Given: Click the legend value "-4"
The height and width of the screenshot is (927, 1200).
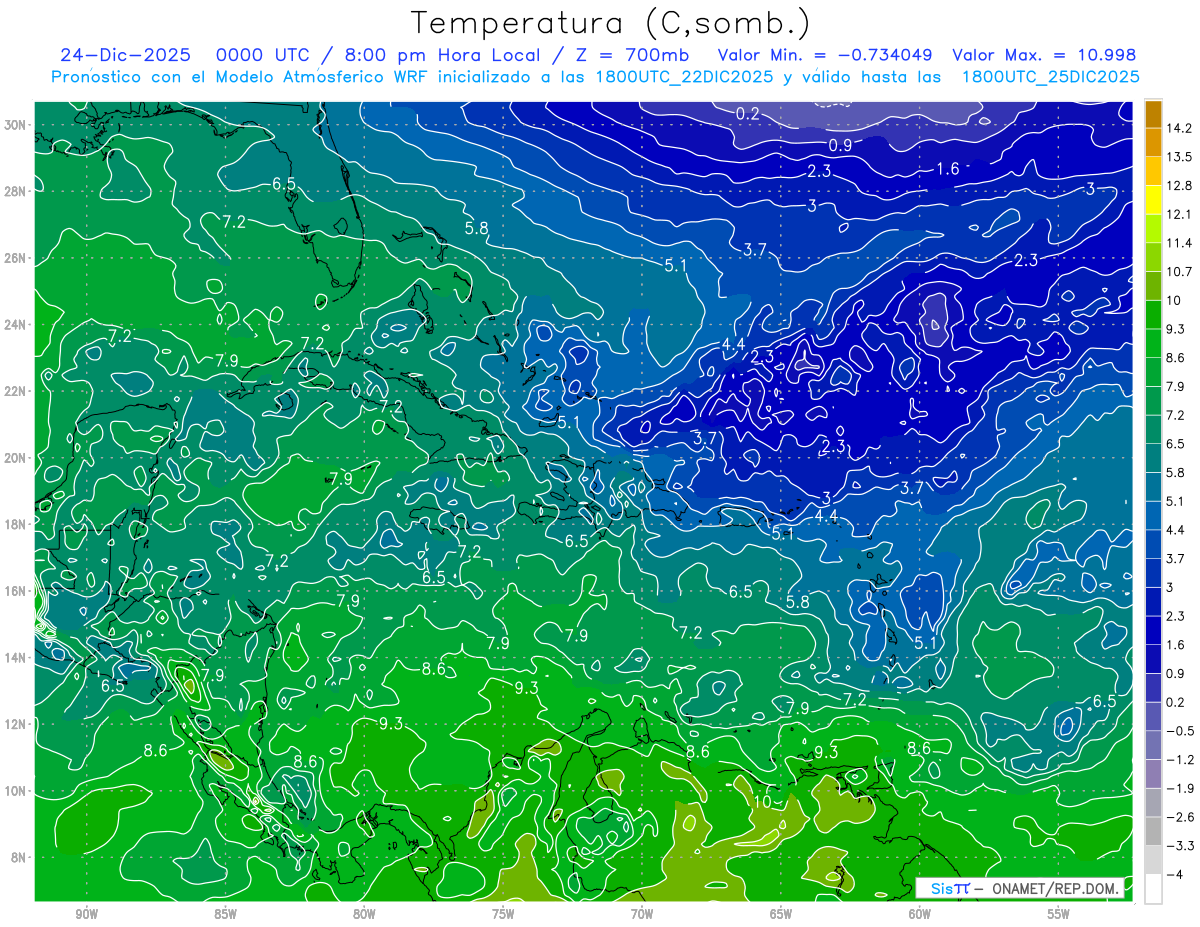Looking at the screenshot, I should pyautogui.click(x=1174, y=875).
